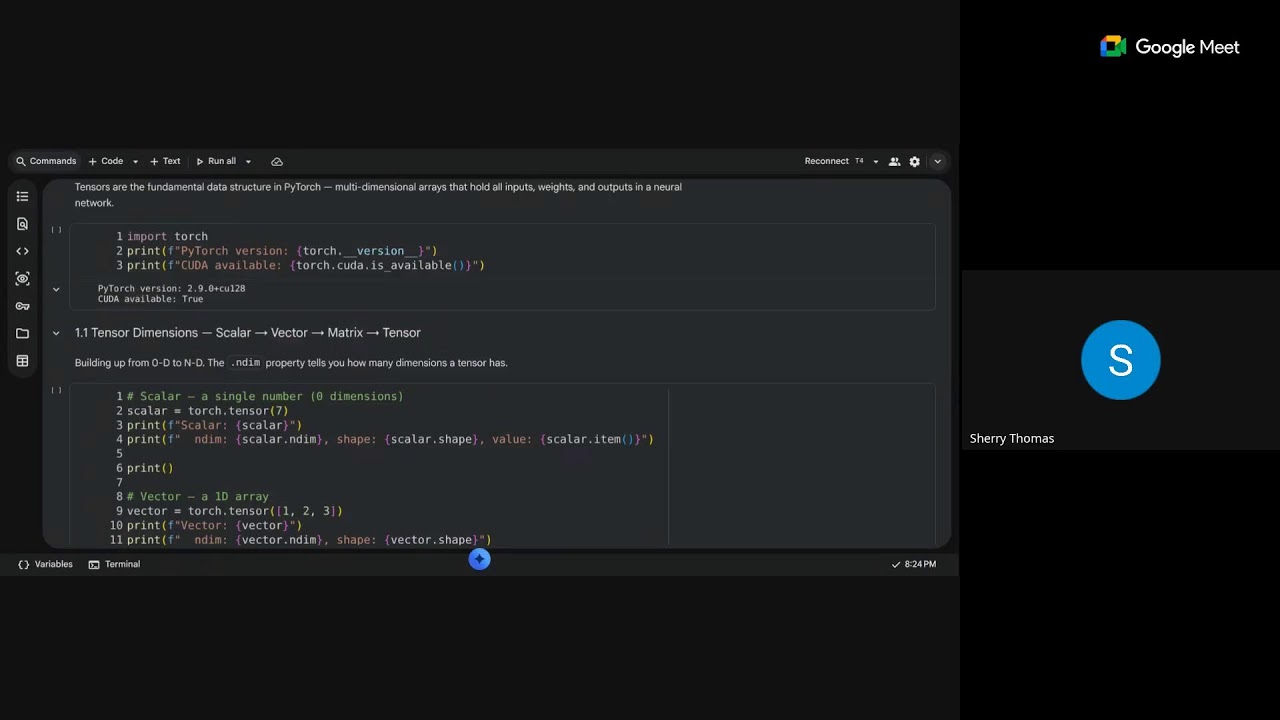The height and width of the screenshot is (720, 1280).
Task: Click the 'Tensors are the fundamental data structure' paragraph
Action: (378, 195)
